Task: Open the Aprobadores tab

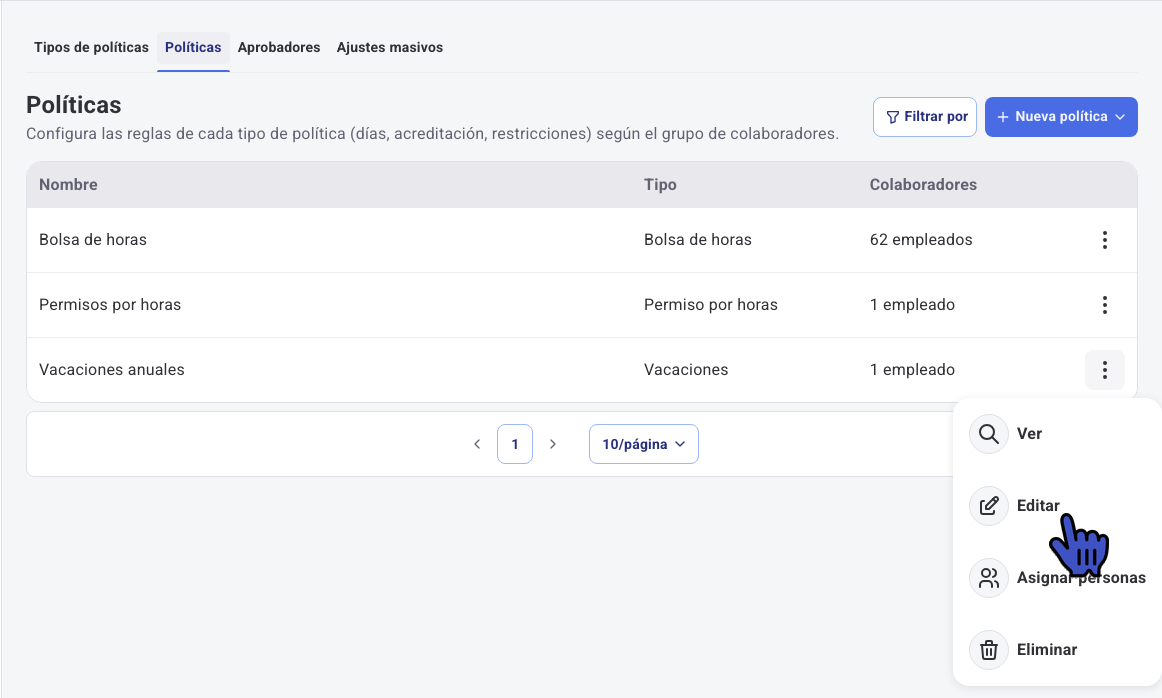Action: (x=279, y=47)
